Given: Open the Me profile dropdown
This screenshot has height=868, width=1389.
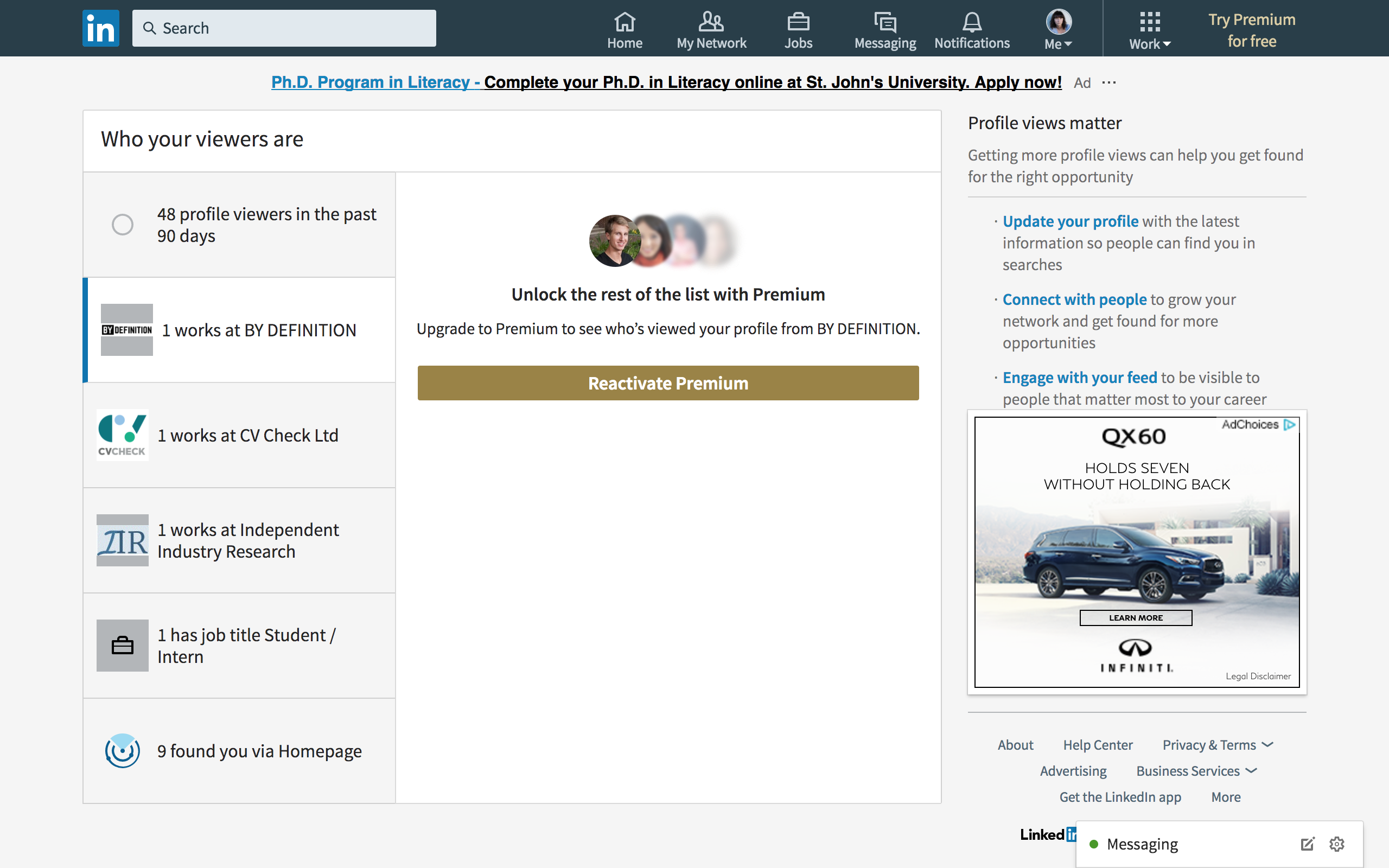Looking at the screenshot, I should click(1059, 30).
